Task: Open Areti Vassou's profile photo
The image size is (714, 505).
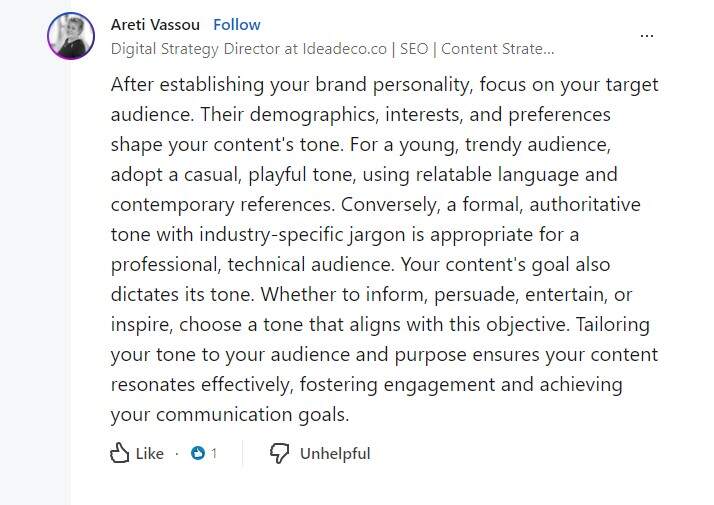Action: [x=71, y=36]
